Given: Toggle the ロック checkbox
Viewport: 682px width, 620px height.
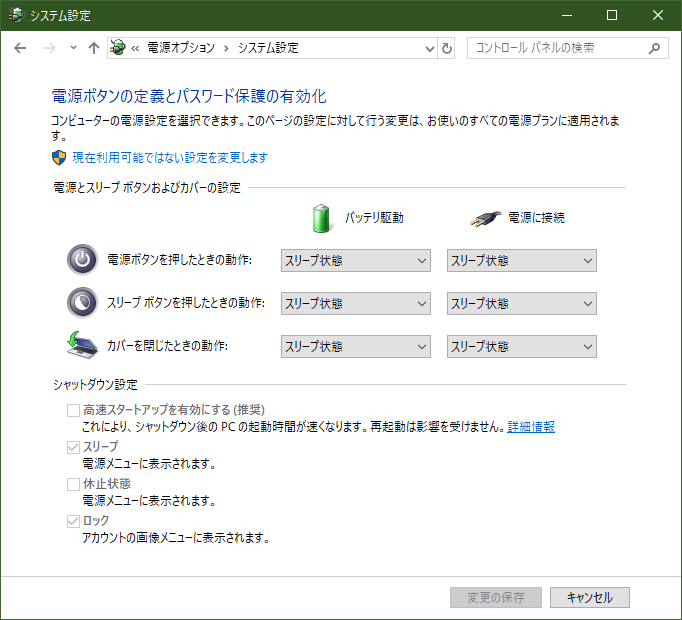Looking at the screenshot, I should click(73, 521).
